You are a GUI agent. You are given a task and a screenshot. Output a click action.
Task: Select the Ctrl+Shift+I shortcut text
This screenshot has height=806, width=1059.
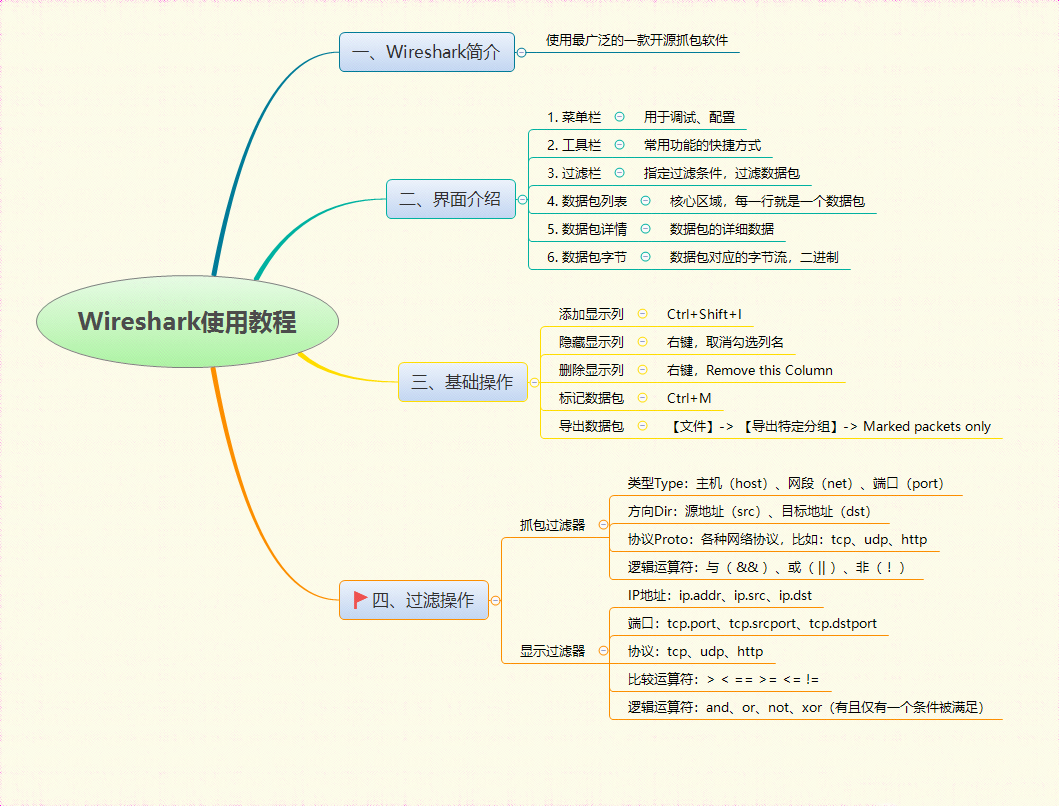(704, 314)
